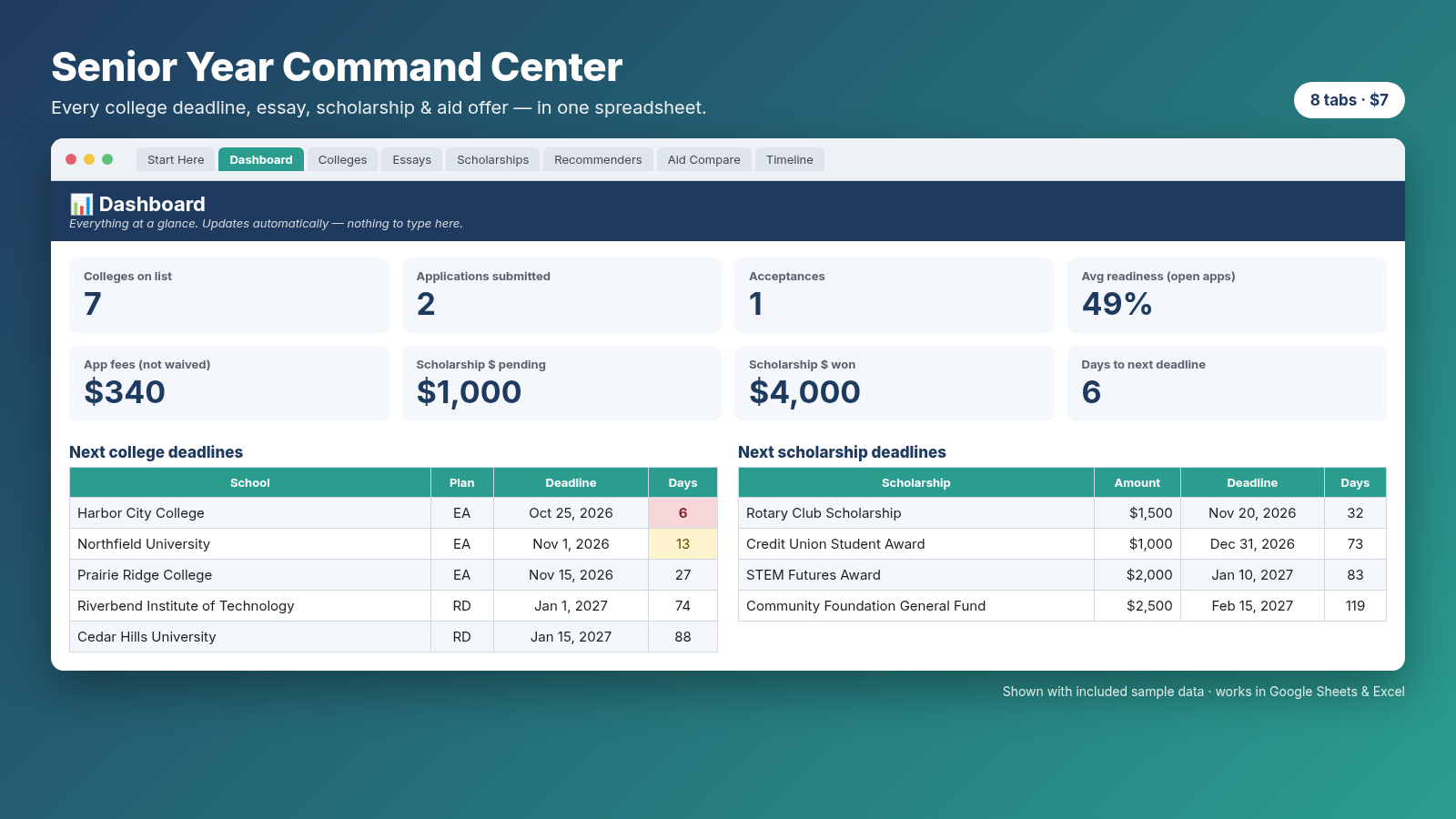Screen dimensions: 1456x819
Task: Click Community Foundation General Fund cell
Action: tap(916, 606)
